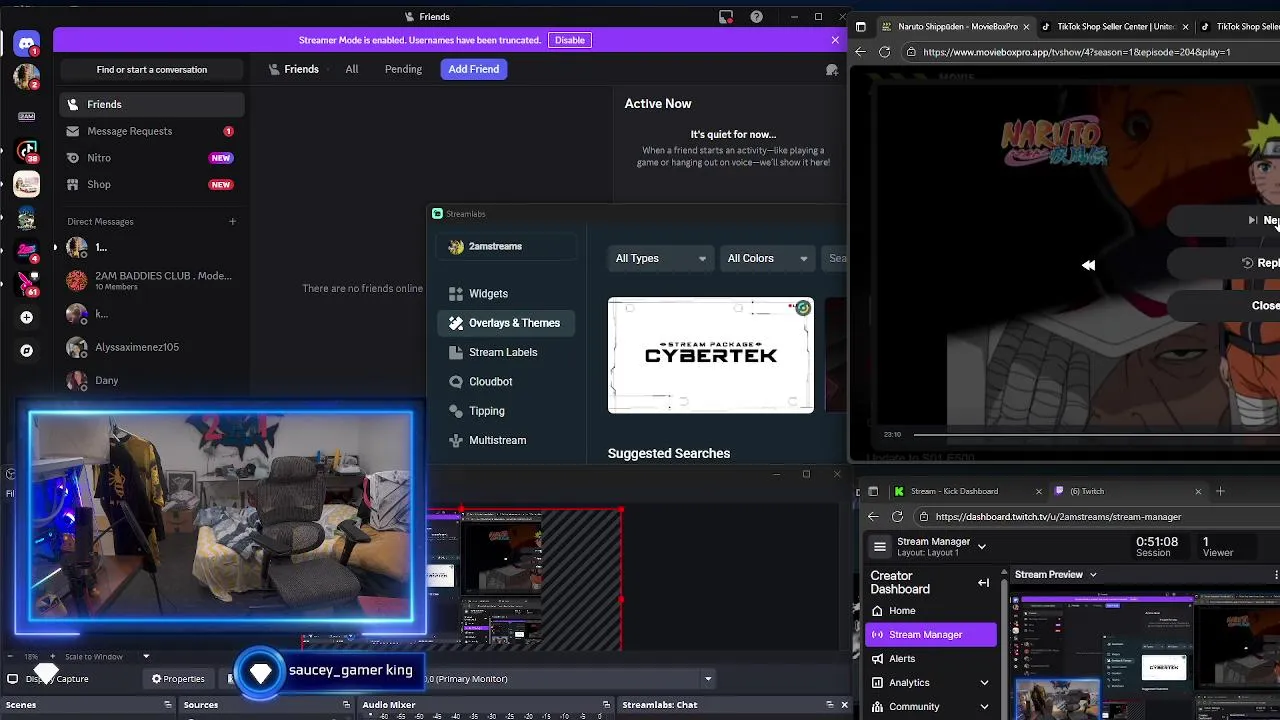Open Twitch dashboard hamburger menu
Screen dimensions: 1280x720
(880, 547)
